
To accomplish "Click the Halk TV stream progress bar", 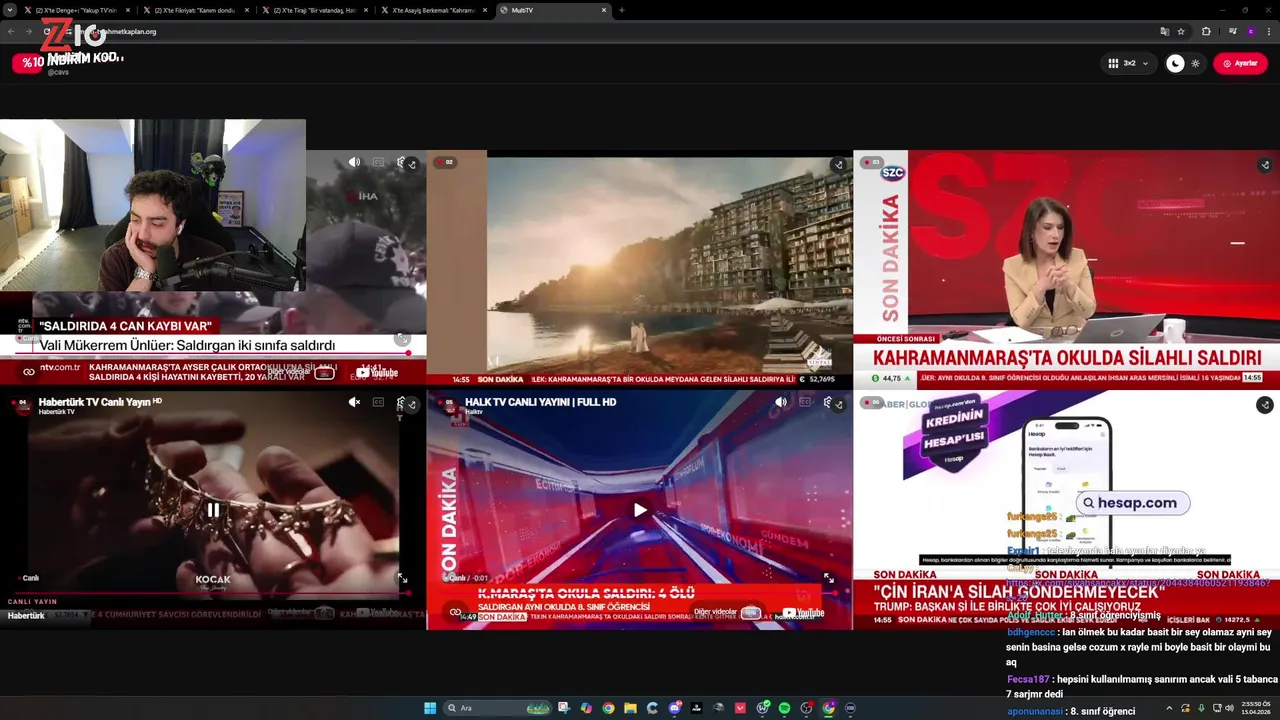I will click(640, 593).
